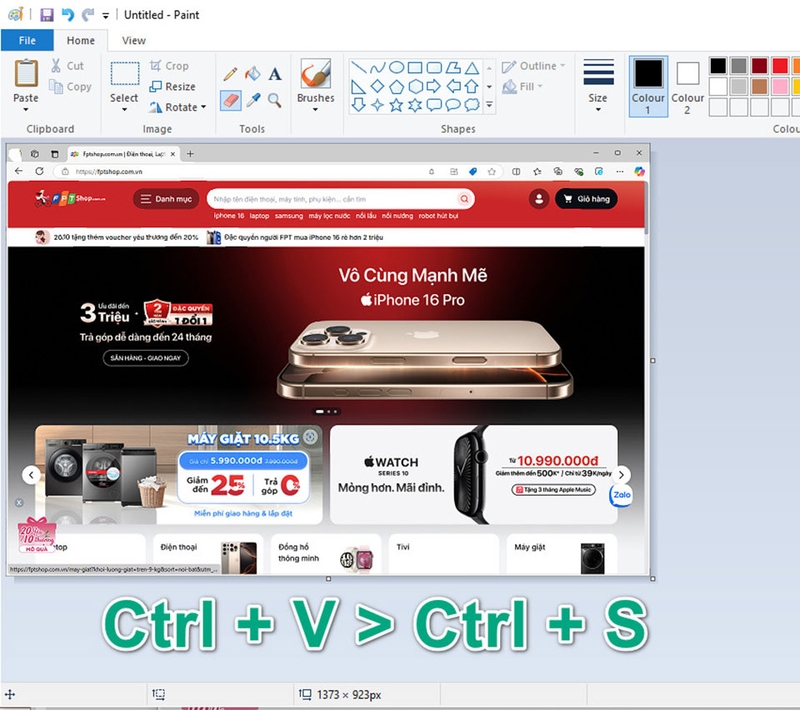Choose the Rectangle shape
Image resolution: width=800 pixels, height=710 pixels.
(x=415, y=67)
